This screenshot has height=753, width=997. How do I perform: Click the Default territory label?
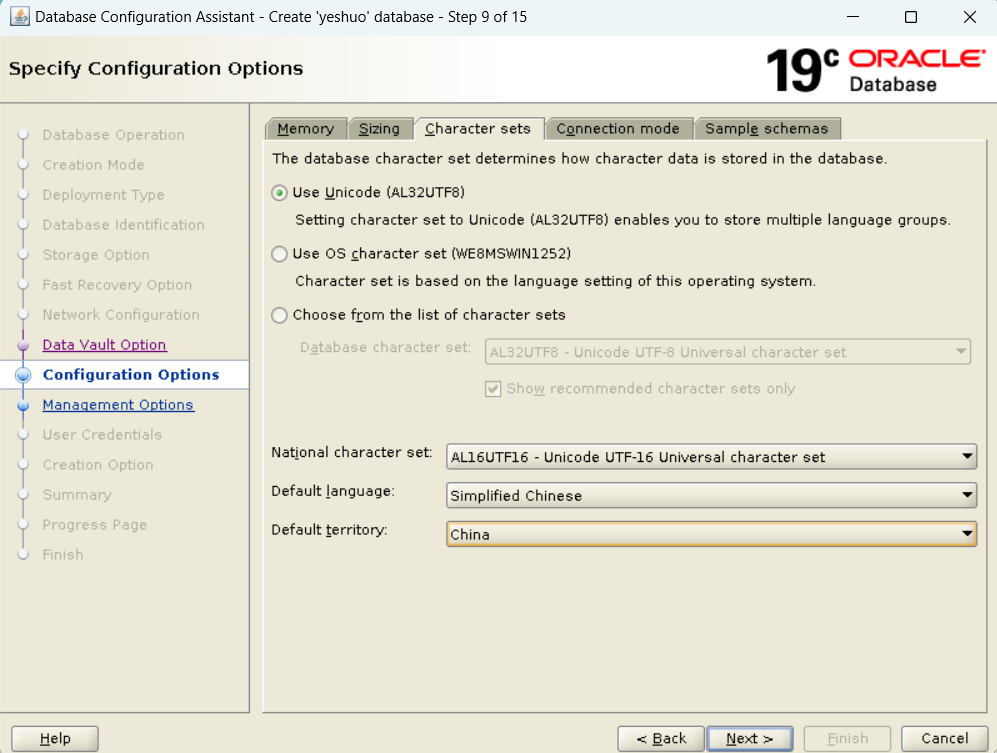pyautogui.click(x=329, y=530)
